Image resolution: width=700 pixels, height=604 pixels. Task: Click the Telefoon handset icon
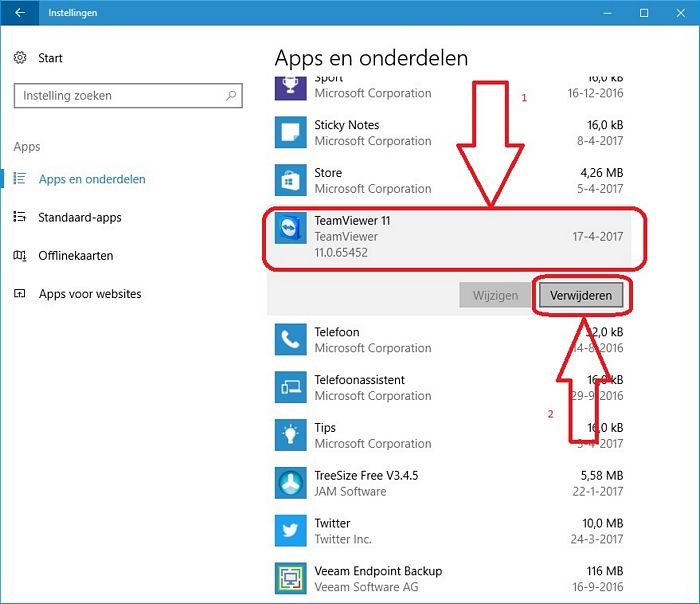[x=291, y=340]
